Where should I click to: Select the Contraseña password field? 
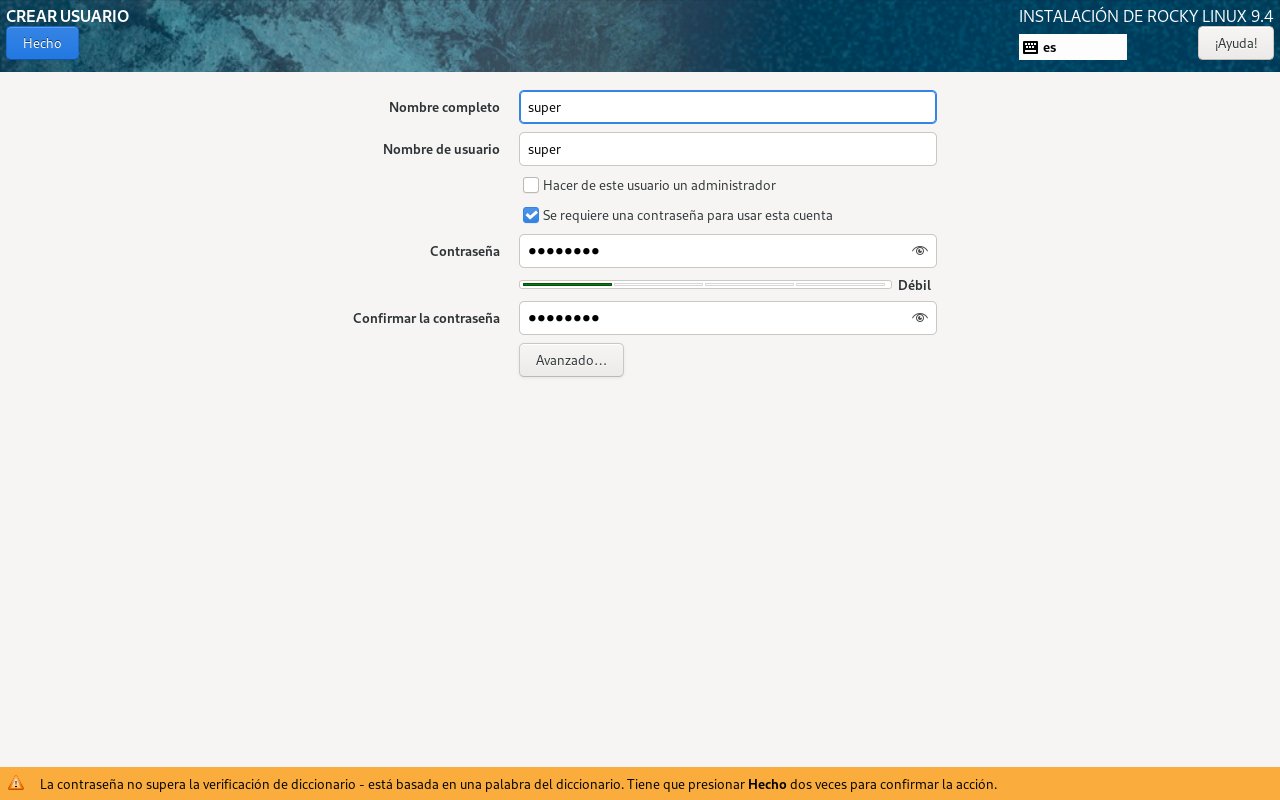pos(710,251)
